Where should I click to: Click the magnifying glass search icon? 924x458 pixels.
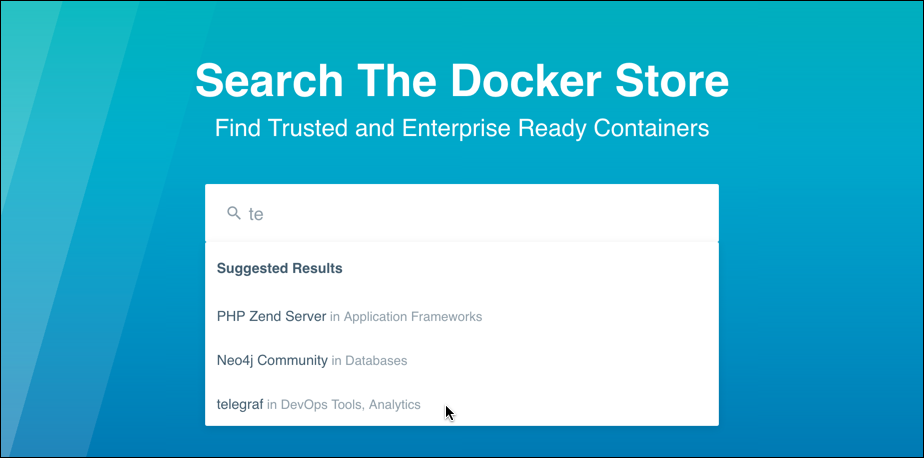point(234,213)
